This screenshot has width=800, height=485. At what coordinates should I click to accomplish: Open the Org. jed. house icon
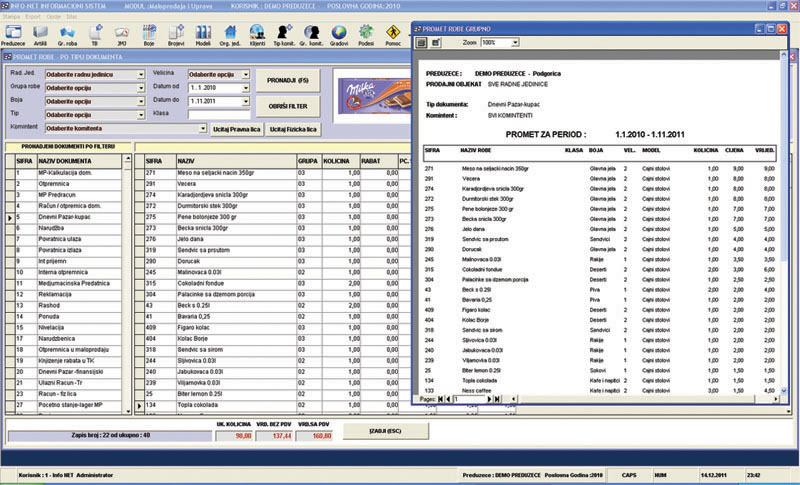point(230,36)
